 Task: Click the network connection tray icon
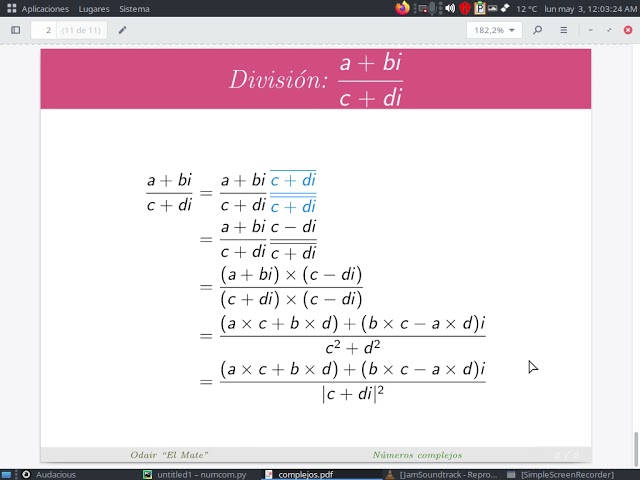[505, 8]
